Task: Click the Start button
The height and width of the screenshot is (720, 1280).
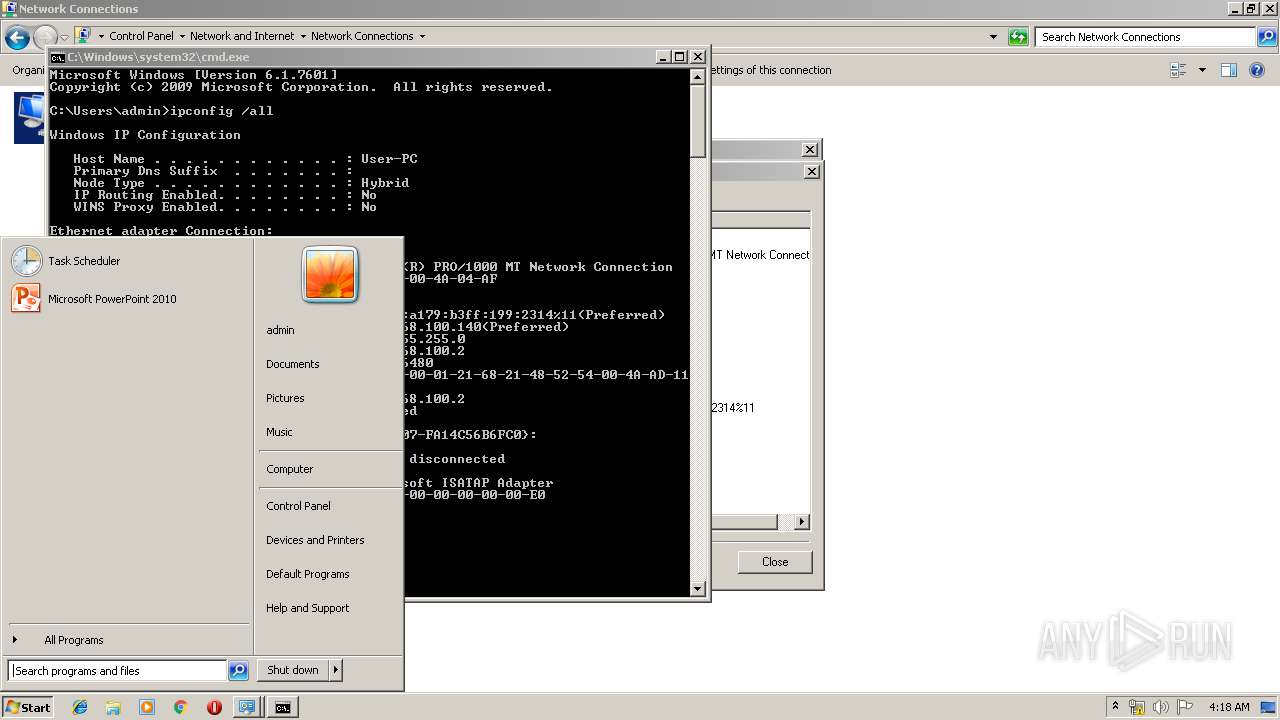Action: tap(28, 707)
